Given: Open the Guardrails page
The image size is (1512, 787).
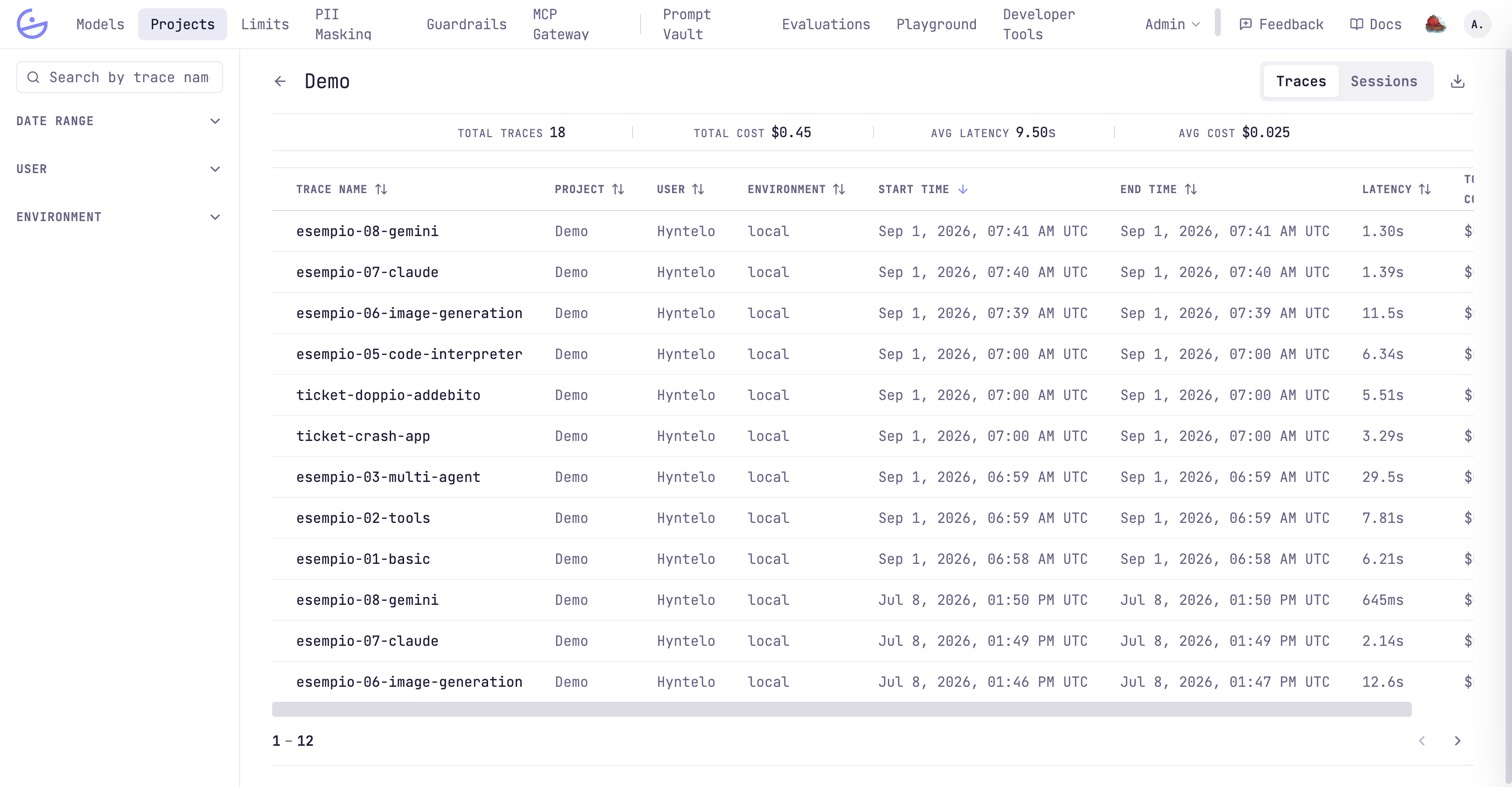Looking at the screenshot, I should [x=467, y=24].
